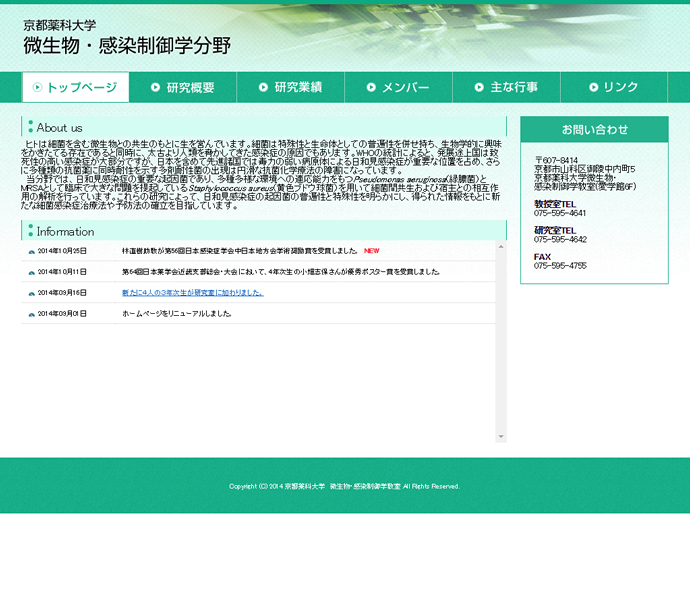Click the postal code 〒607-8414
Image resolution: width=690 pixels, height=600 pixels.
[556, 160]
